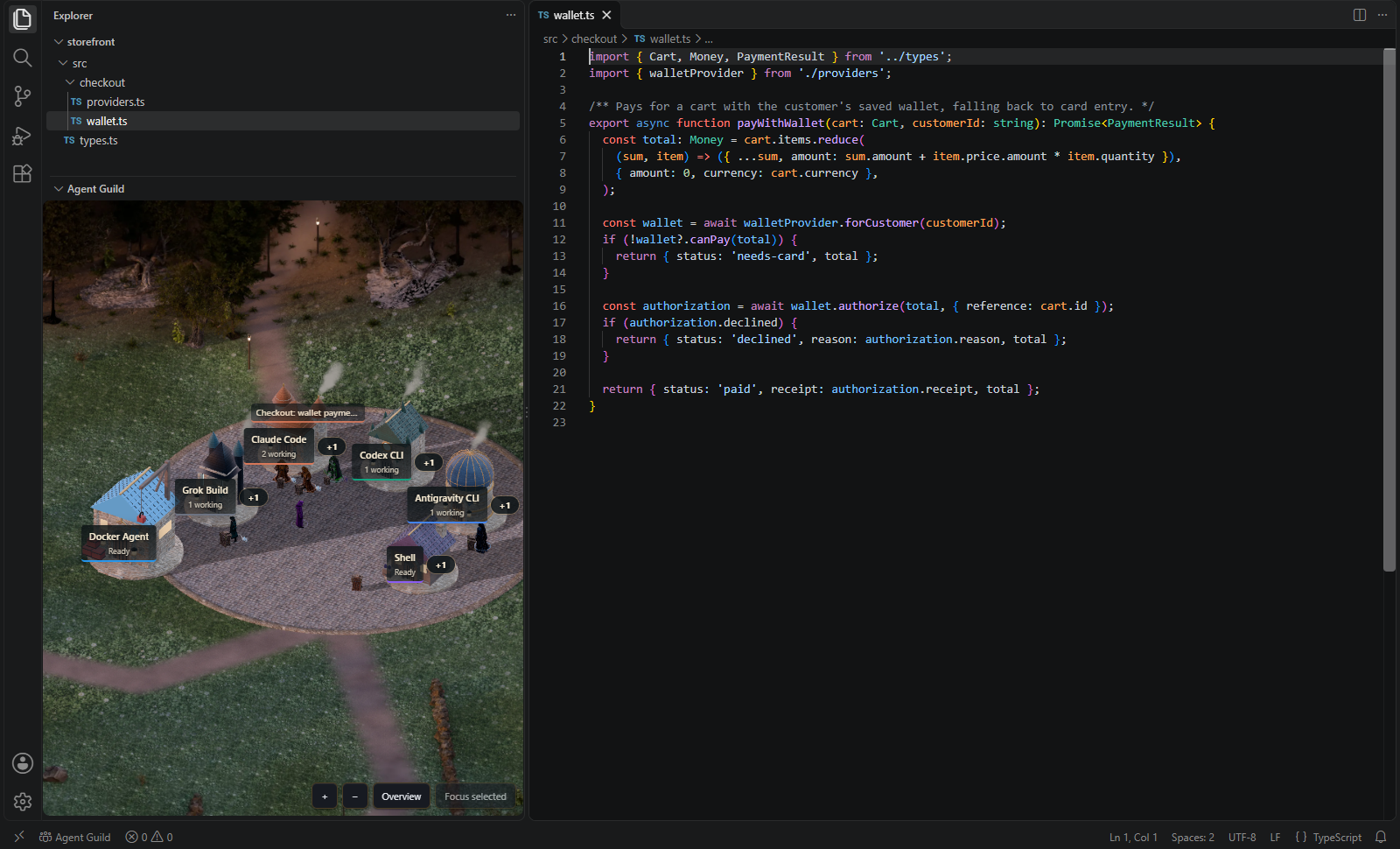This screenshot has width=1400, height=849.
Task: Click the split editor icon
Action: [x=1360, y=15]
